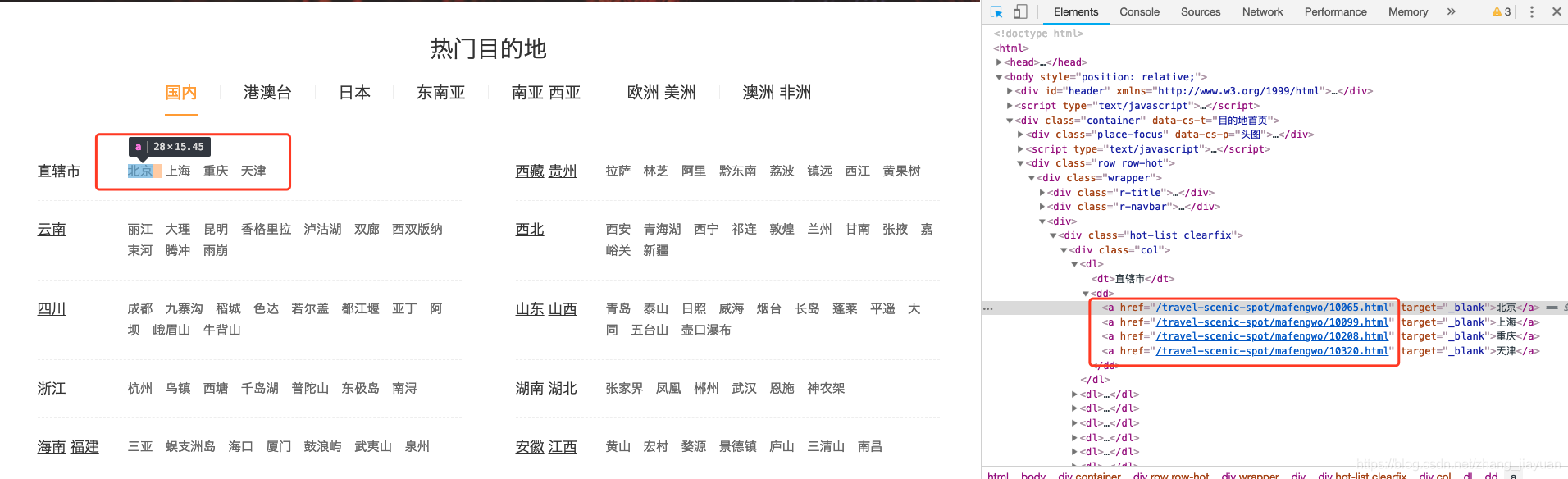Open the 西藏 贵州 region link

click(546, 171)
